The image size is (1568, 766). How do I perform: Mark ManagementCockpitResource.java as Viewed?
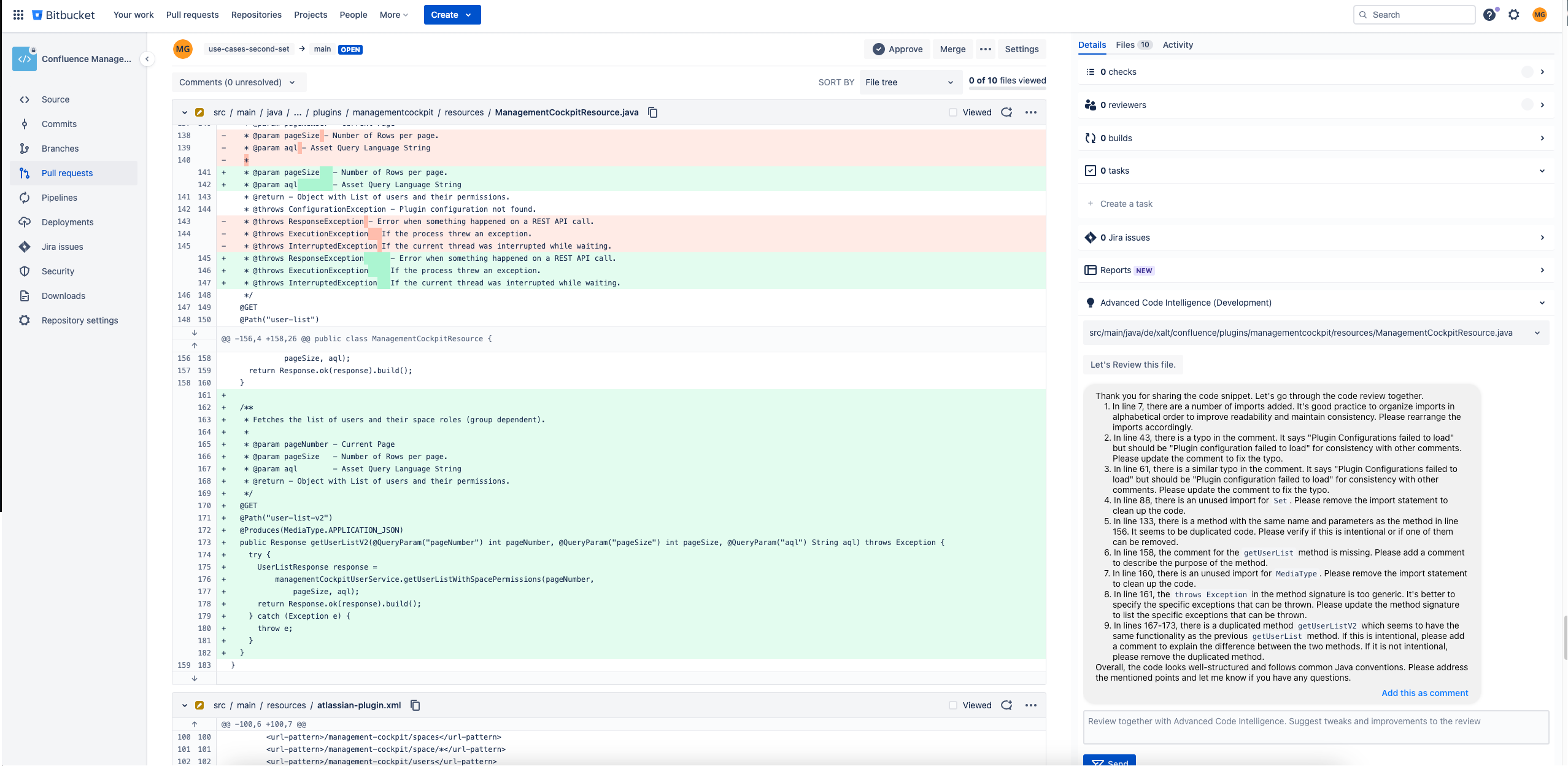pyautogui.click(x=953, y=112)
